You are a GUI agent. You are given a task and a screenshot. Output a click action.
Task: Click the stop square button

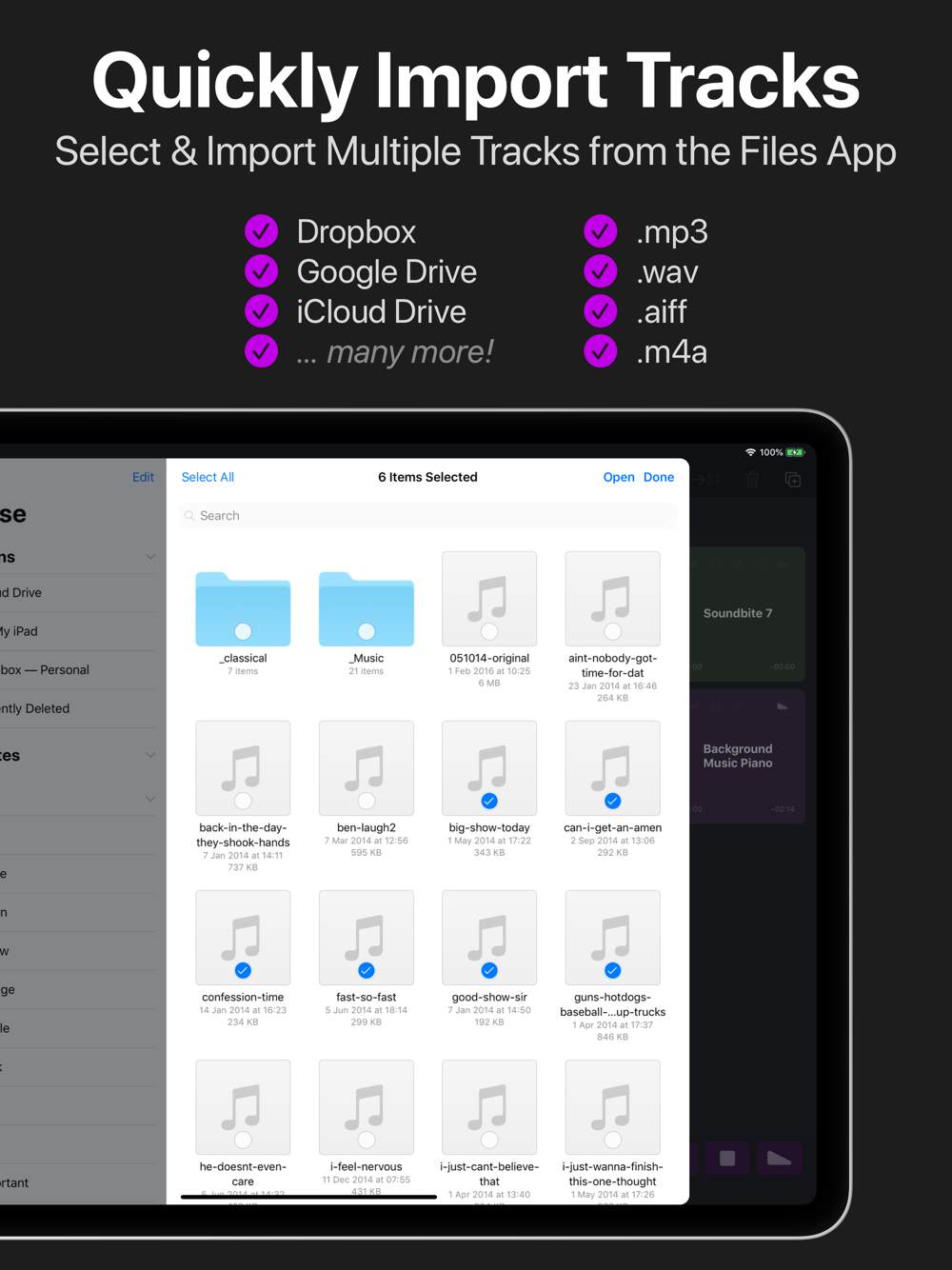(727, 1159)
